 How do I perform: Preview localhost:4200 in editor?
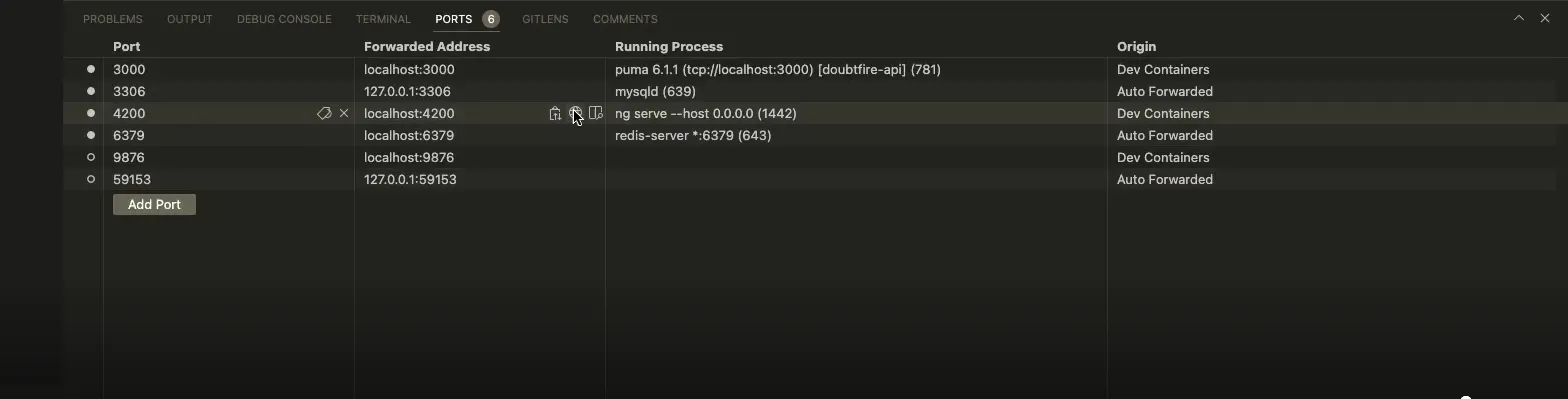[x=596, y=113]
